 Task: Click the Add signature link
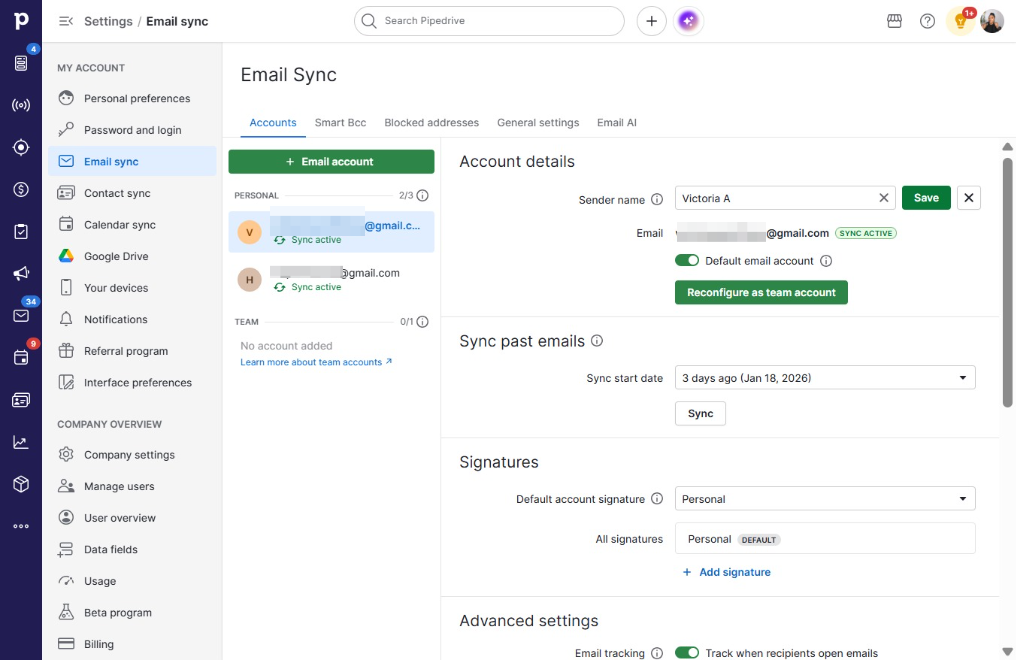pyautogui.click(x=726, y=573)
